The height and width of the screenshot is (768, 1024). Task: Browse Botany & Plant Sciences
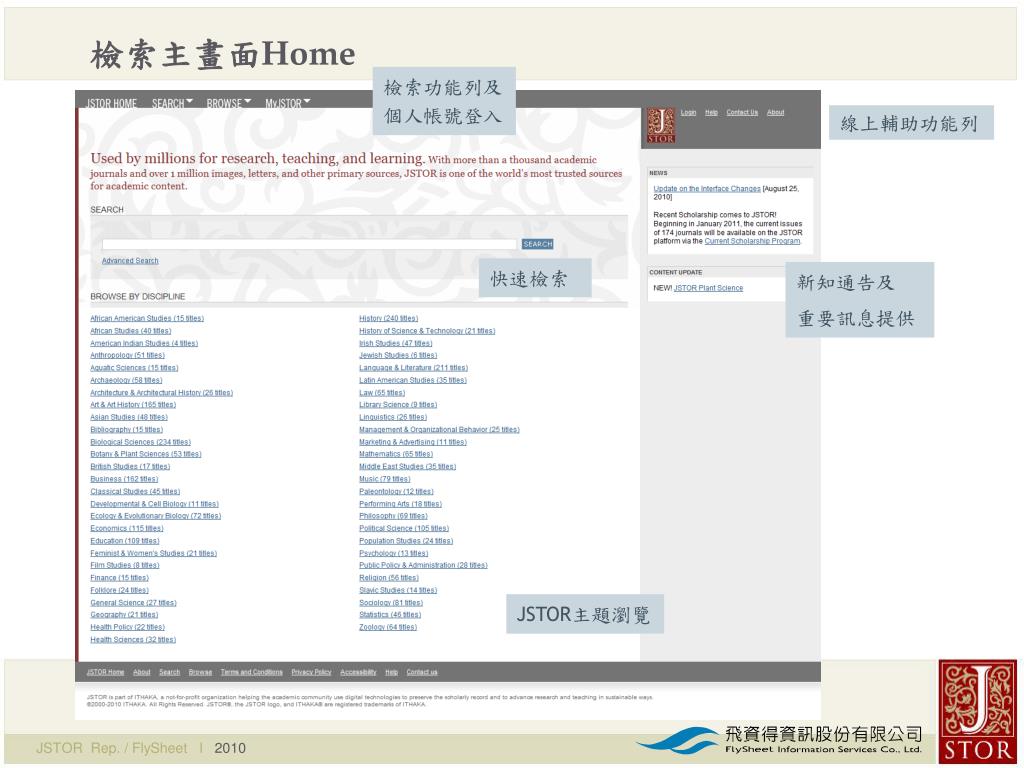click(146, 454)
